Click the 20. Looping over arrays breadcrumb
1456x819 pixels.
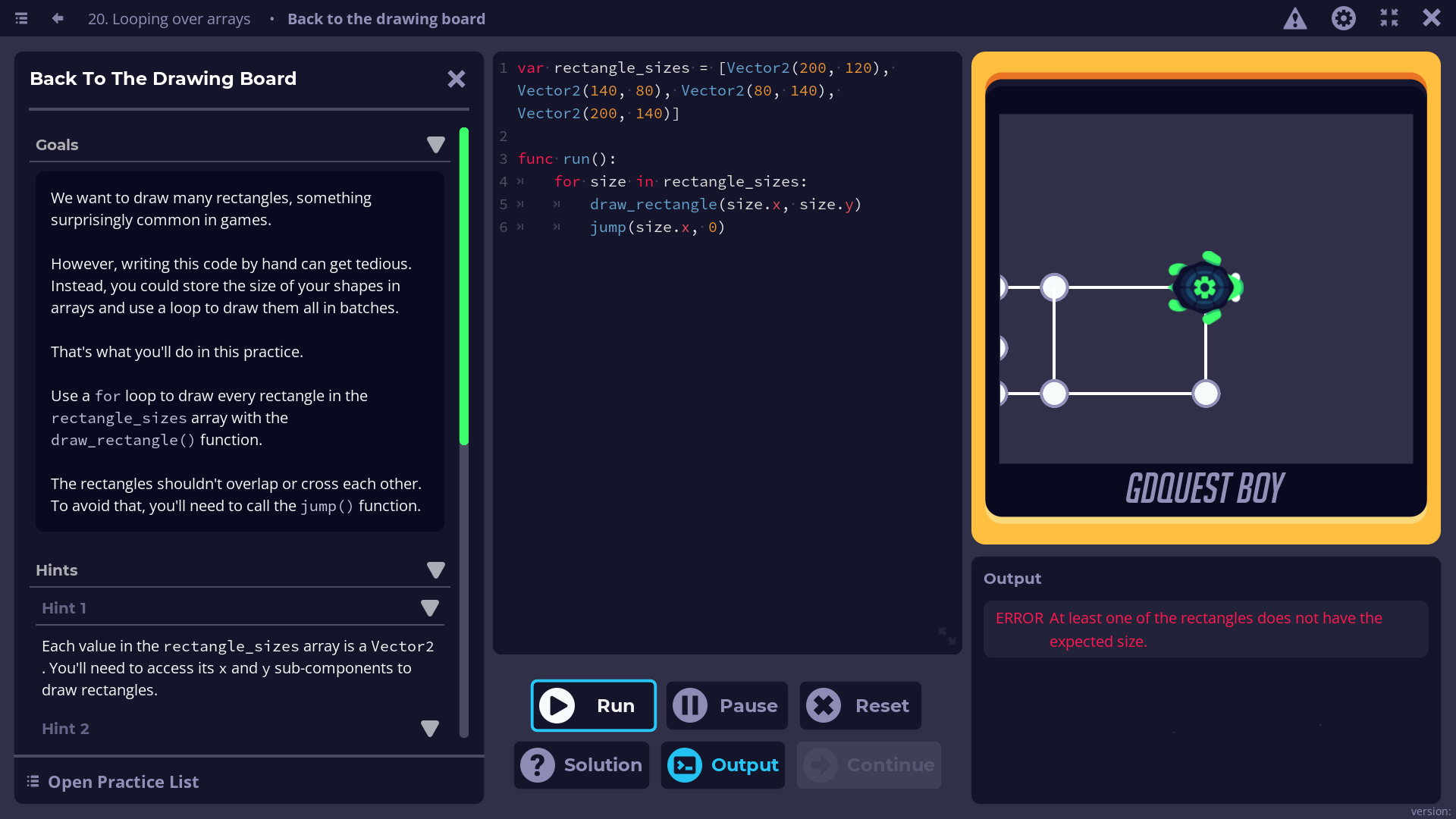(x=168, y=19)
